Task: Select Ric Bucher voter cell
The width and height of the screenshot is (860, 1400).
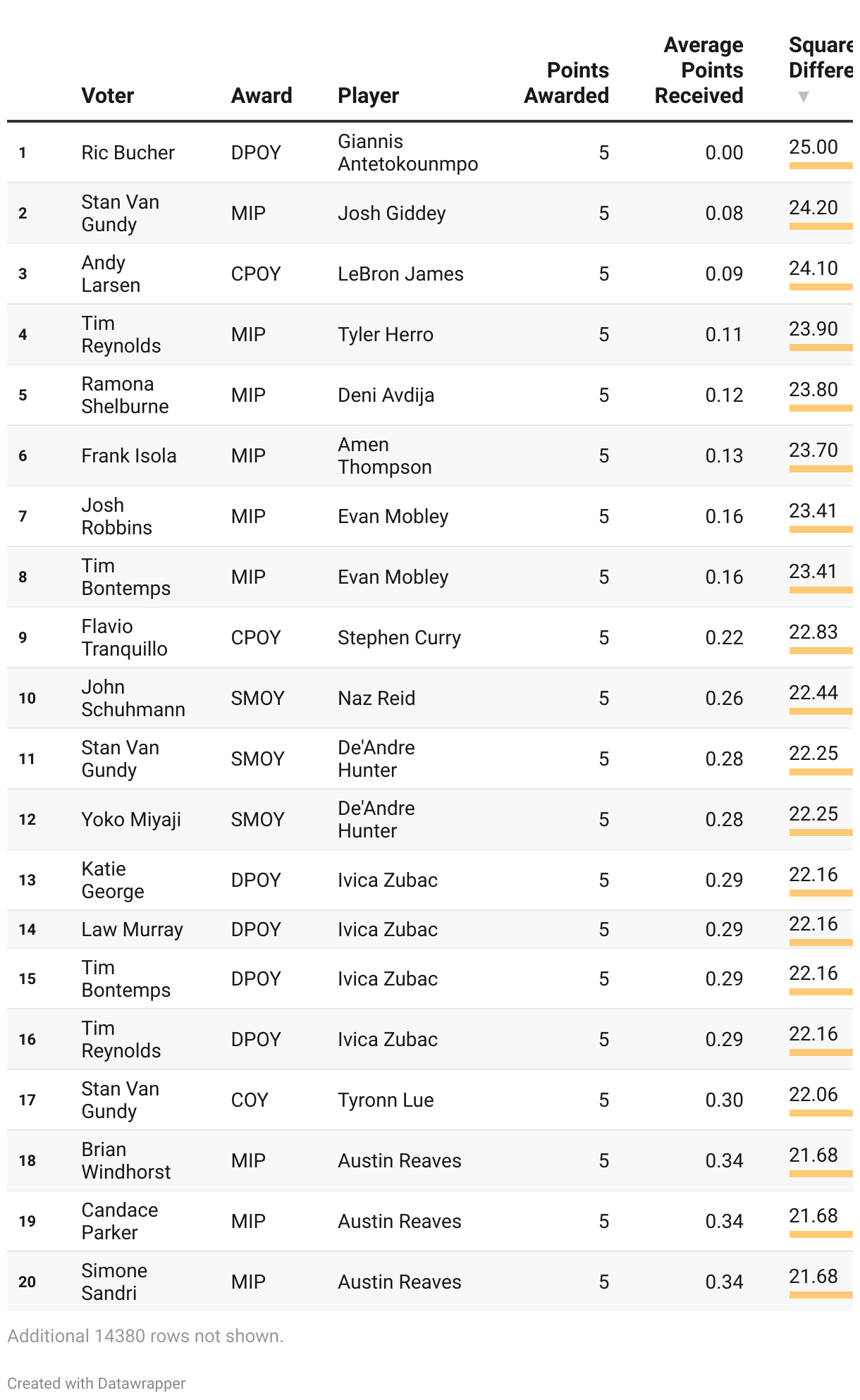Action: [x=128, y=152]
